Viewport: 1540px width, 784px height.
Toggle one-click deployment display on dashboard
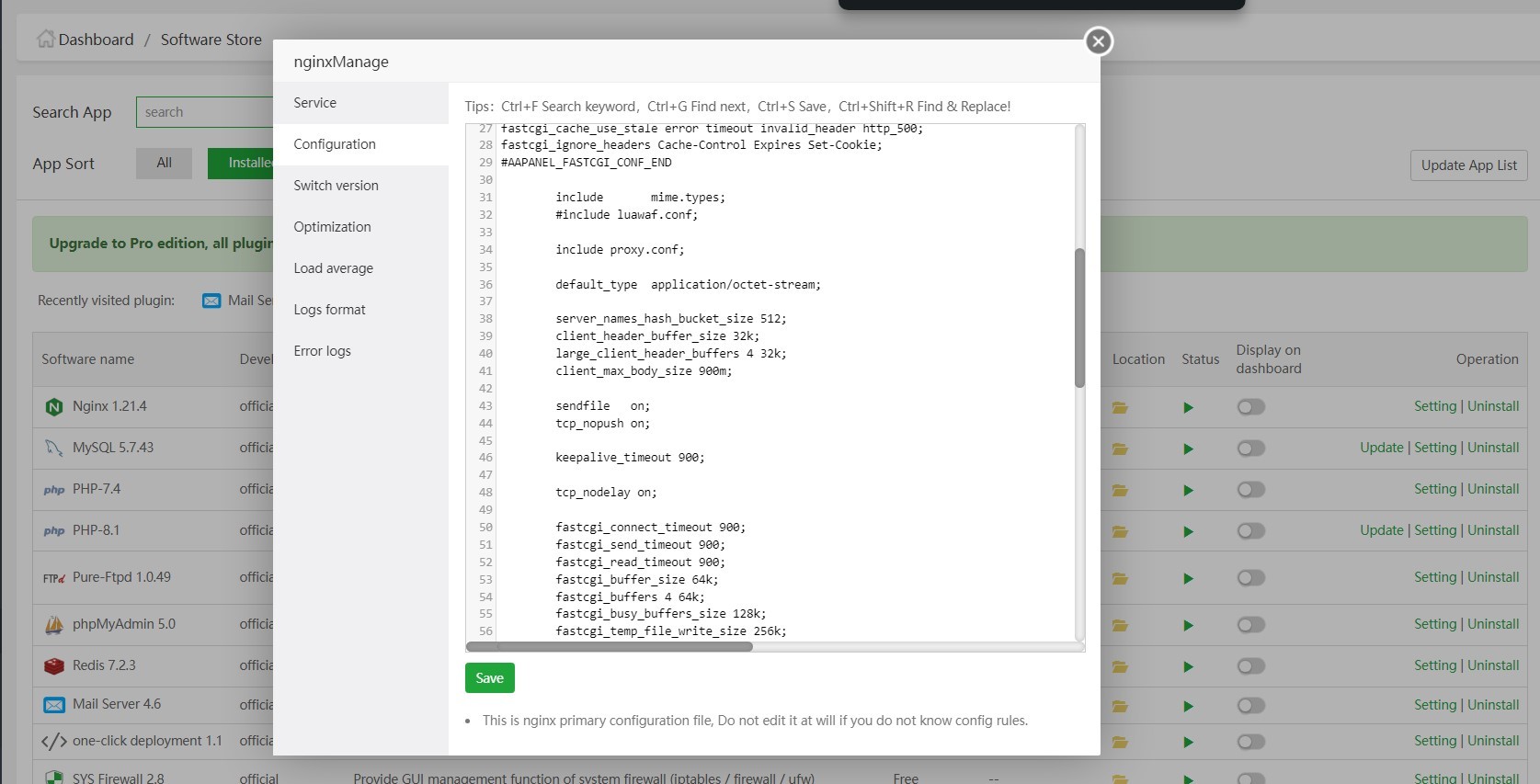point(1251,741)
